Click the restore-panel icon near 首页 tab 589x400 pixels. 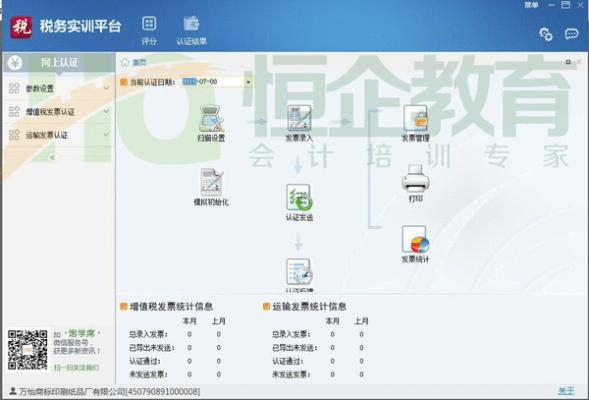pos(568,62)
